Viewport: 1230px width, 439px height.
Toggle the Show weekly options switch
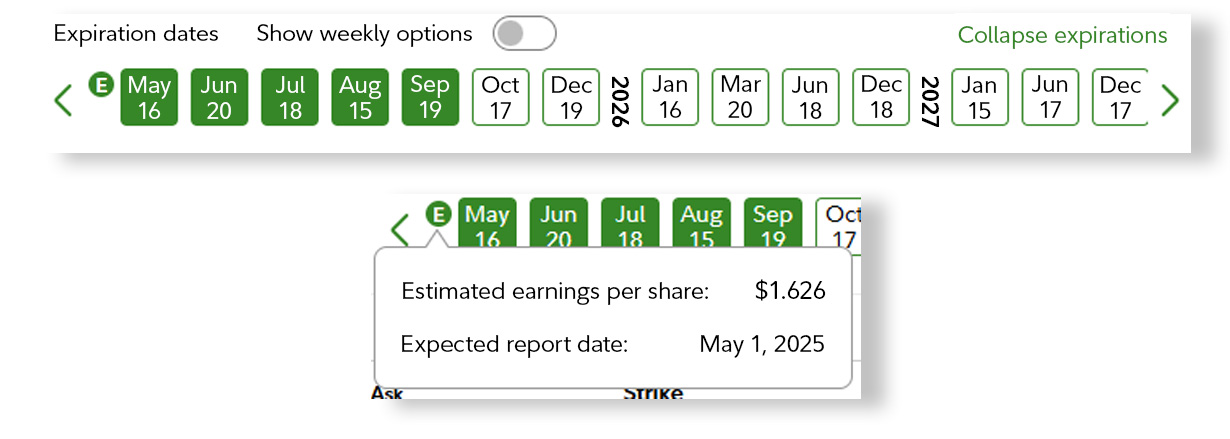coord(524,34)
